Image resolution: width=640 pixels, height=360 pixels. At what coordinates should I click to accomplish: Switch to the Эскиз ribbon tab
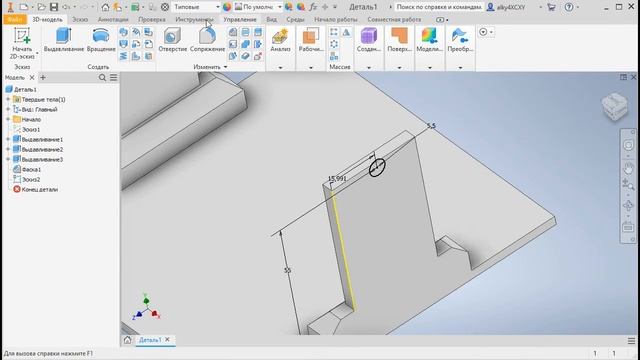pos(80,19)
